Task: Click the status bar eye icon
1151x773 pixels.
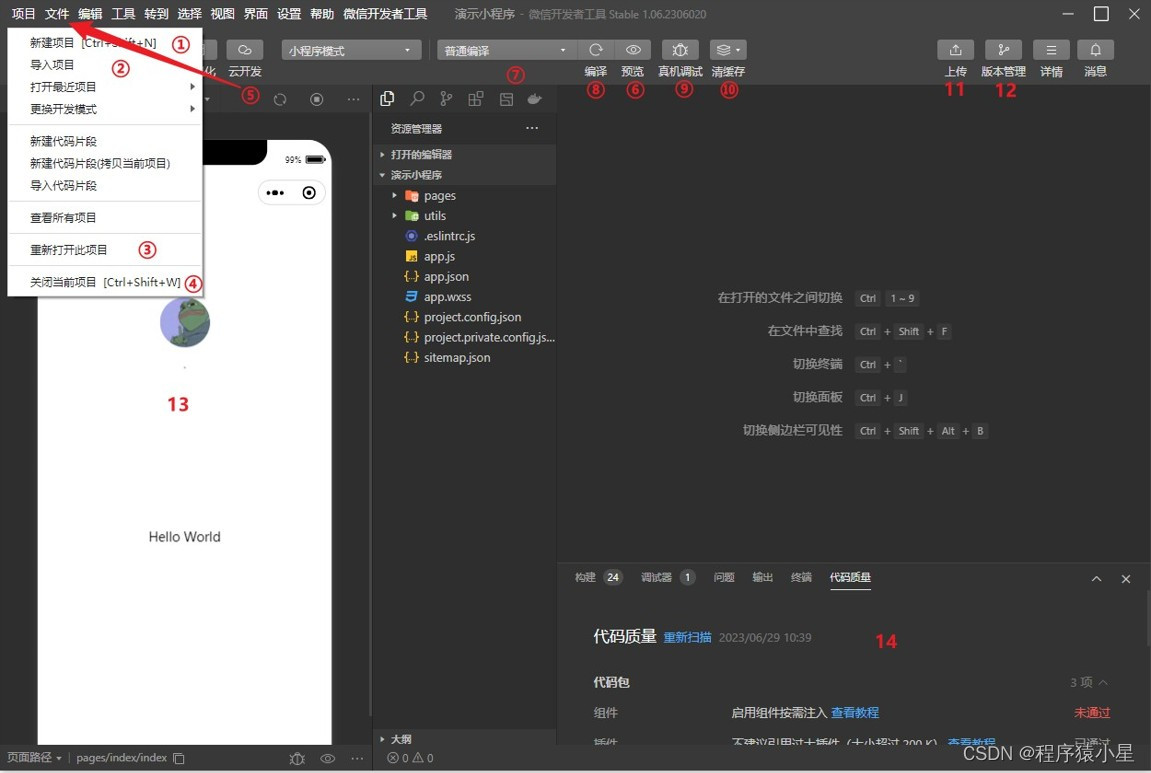Action: pyautogui.click(x=327, y=758)
